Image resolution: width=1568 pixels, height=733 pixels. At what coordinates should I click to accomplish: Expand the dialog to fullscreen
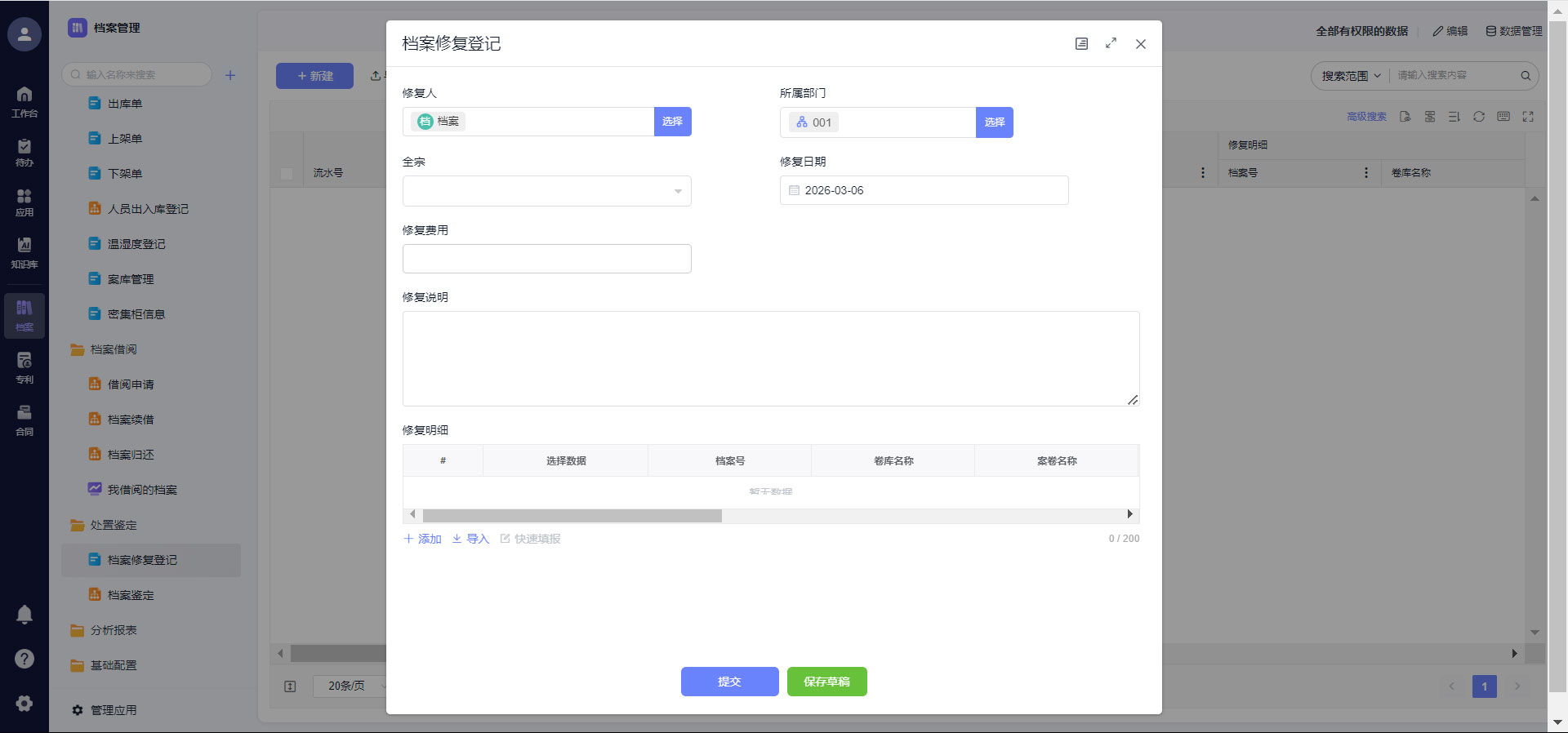coord(1111,44)
